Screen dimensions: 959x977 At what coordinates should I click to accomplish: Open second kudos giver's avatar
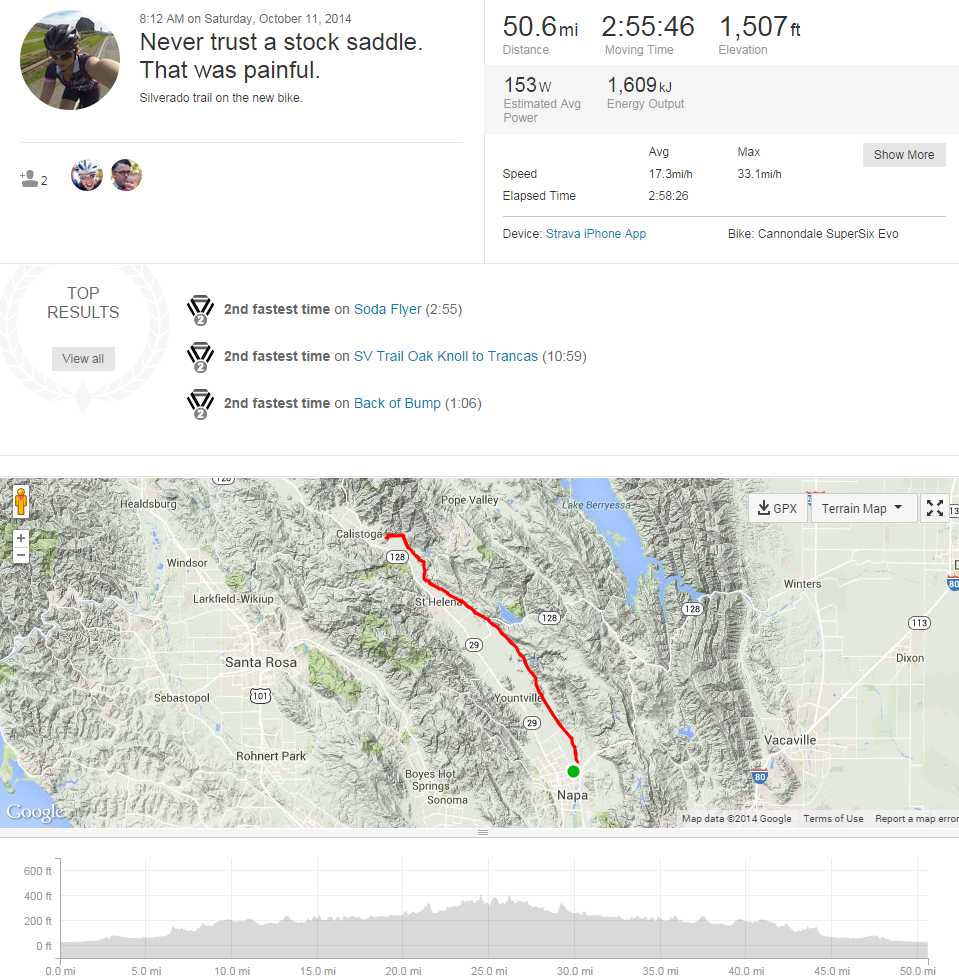[126, 176]
